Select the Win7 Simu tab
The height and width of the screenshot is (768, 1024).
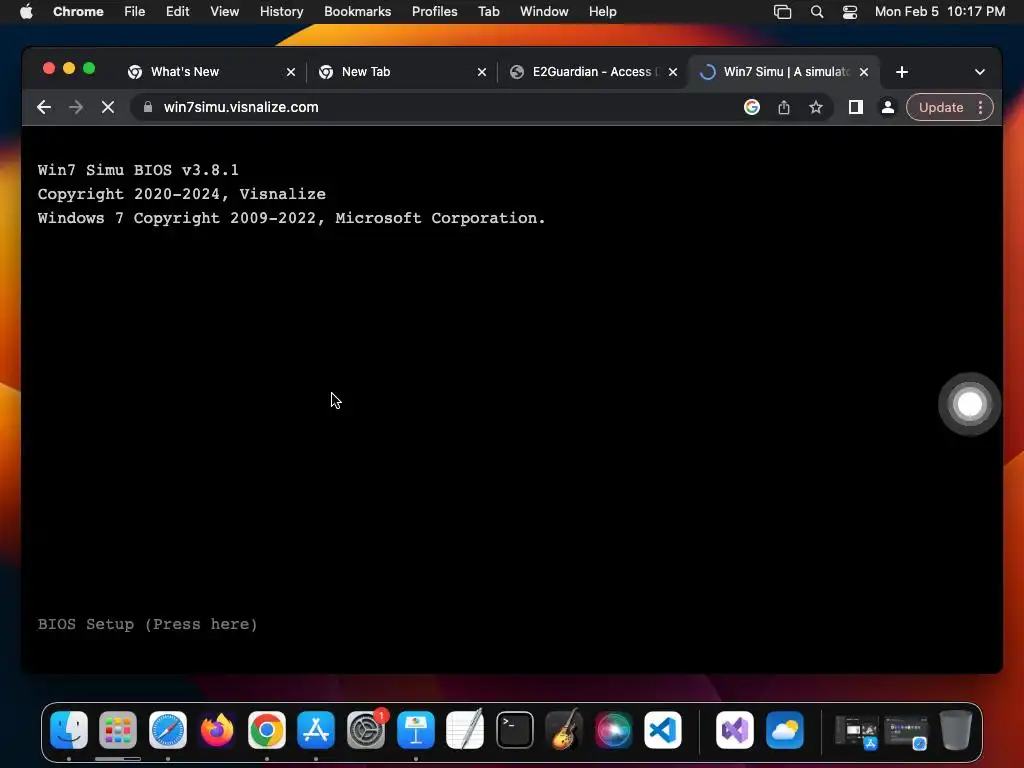tap(782, 72)
